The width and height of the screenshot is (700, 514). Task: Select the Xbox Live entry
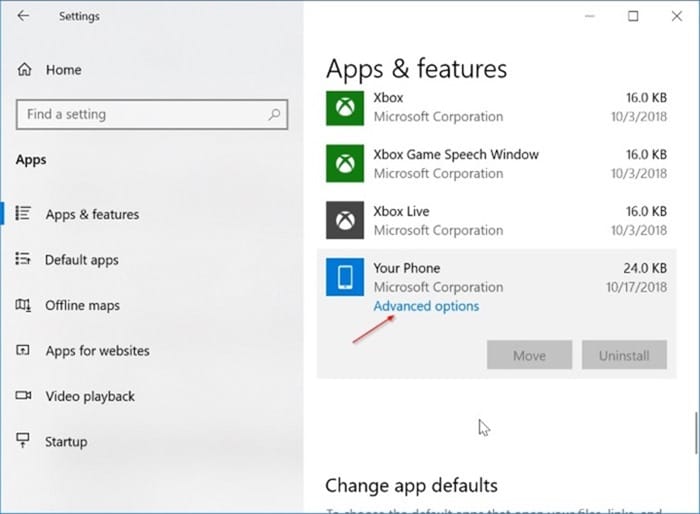click(496, 220)
